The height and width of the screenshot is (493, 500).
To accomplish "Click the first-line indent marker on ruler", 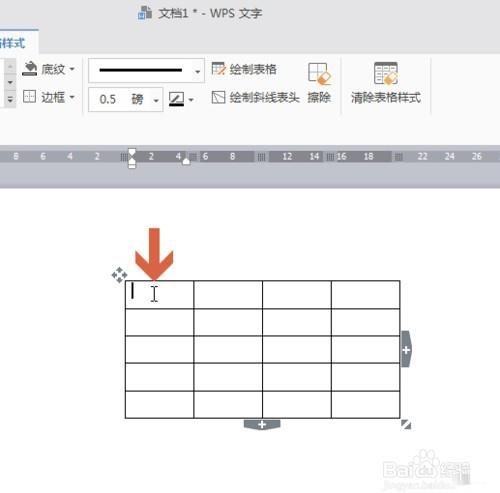I will (132, 153).
